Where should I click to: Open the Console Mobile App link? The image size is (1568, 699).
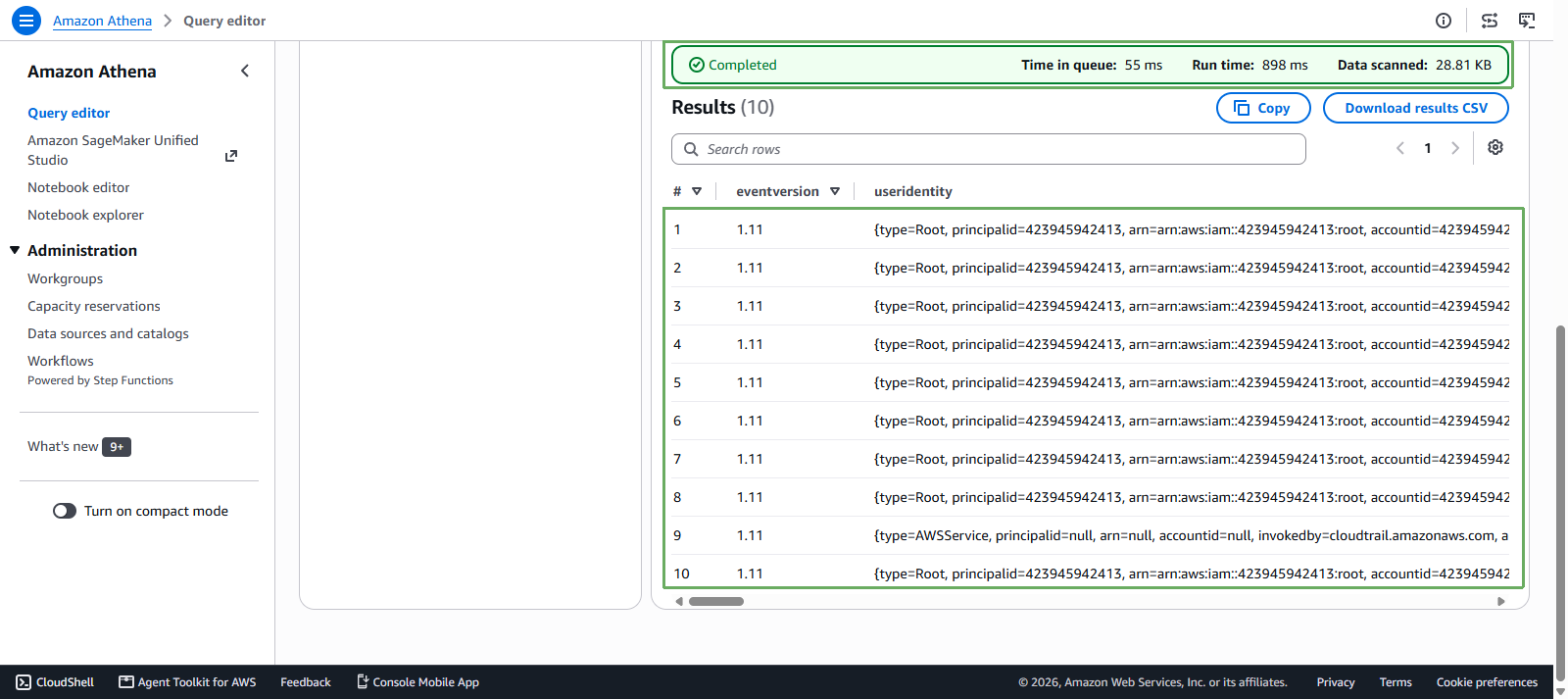(417, 682)
